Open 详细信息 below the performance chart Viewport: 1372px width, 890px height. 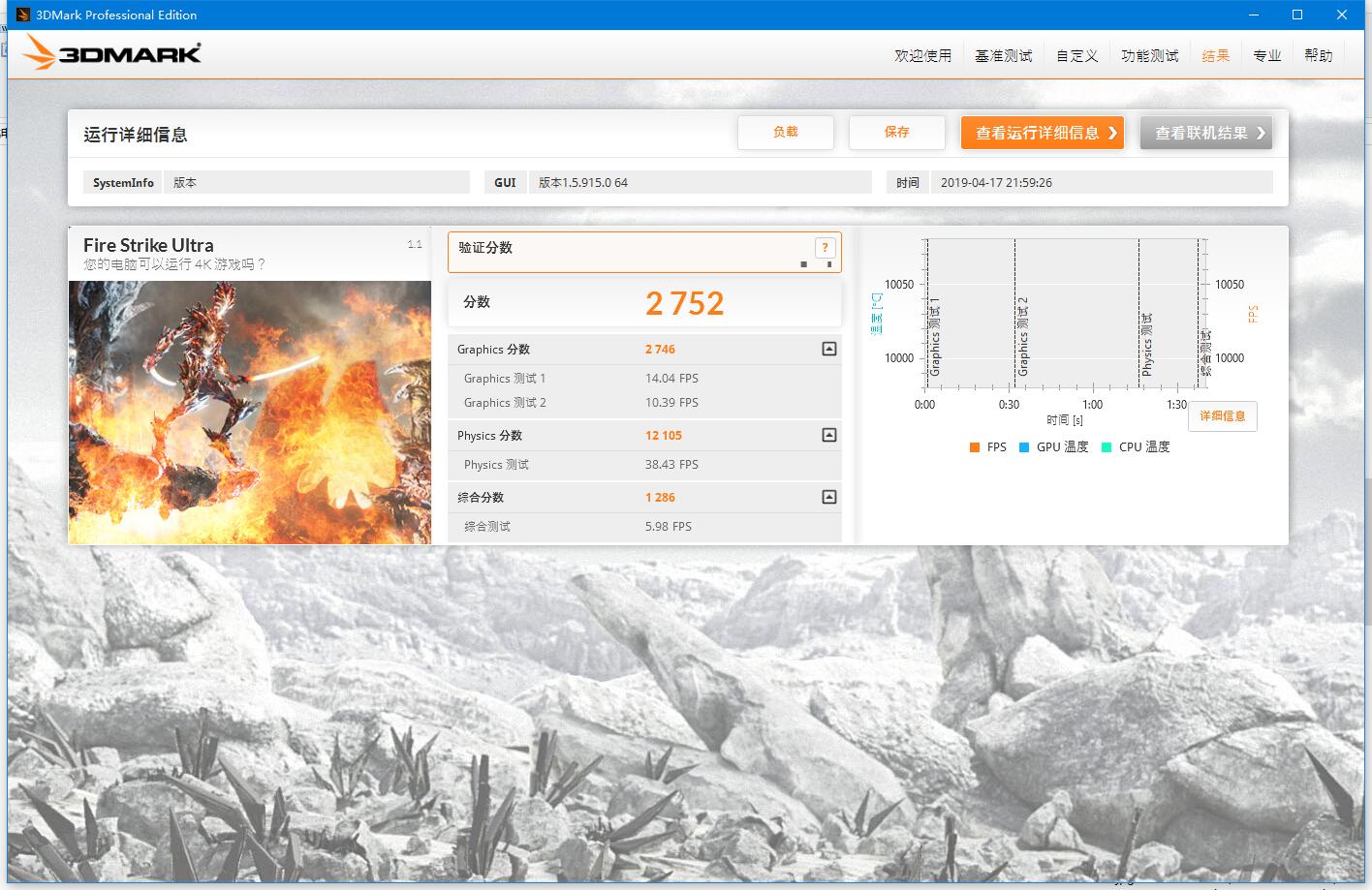coord(1222,415)
